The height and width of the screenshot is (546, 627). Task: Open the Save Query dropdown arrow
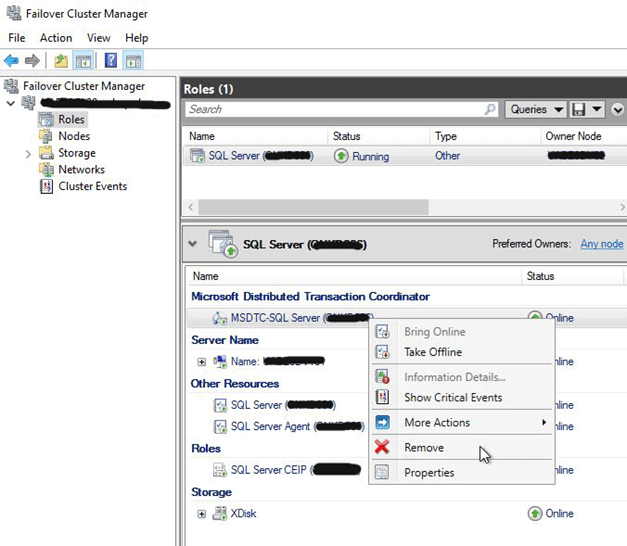tap(596, 109)
